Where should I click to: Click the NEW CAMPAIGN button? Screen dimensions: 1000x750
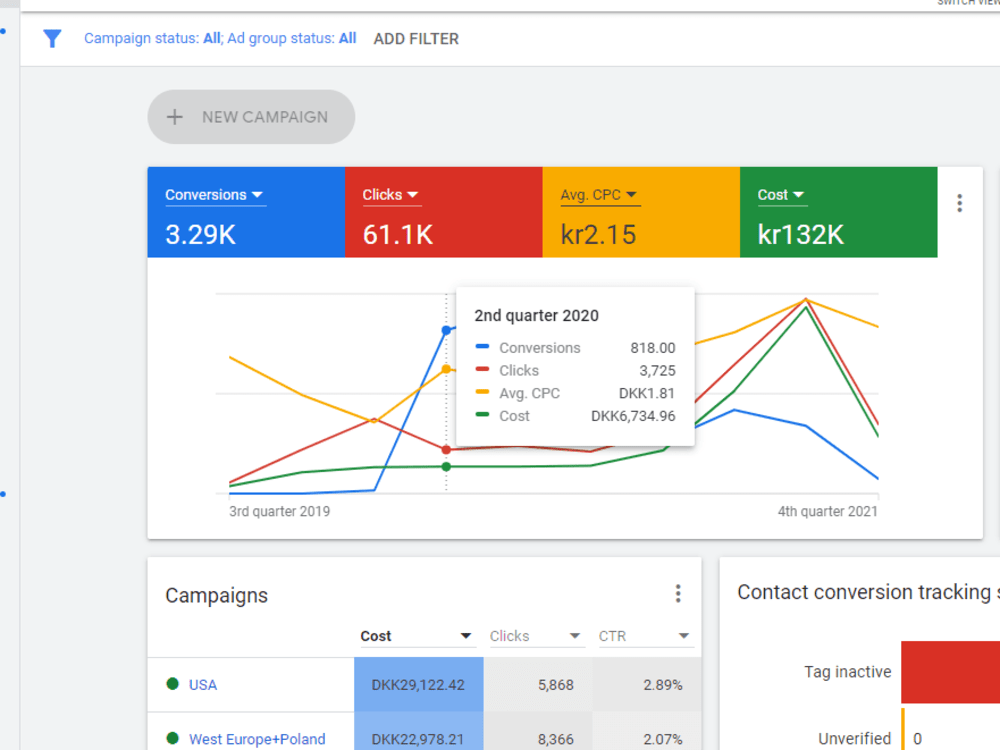click(x=250, y=116)
